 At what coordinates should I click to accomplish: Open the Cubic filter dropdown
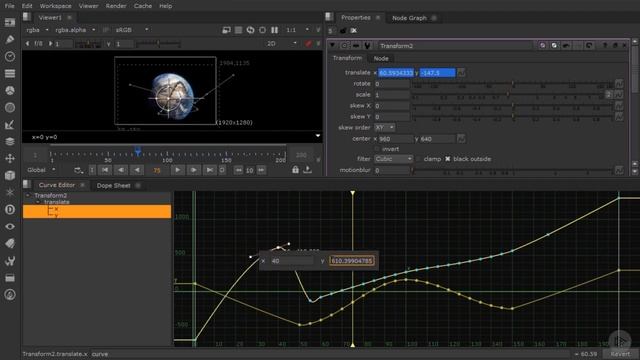click(x=393, y=159)
